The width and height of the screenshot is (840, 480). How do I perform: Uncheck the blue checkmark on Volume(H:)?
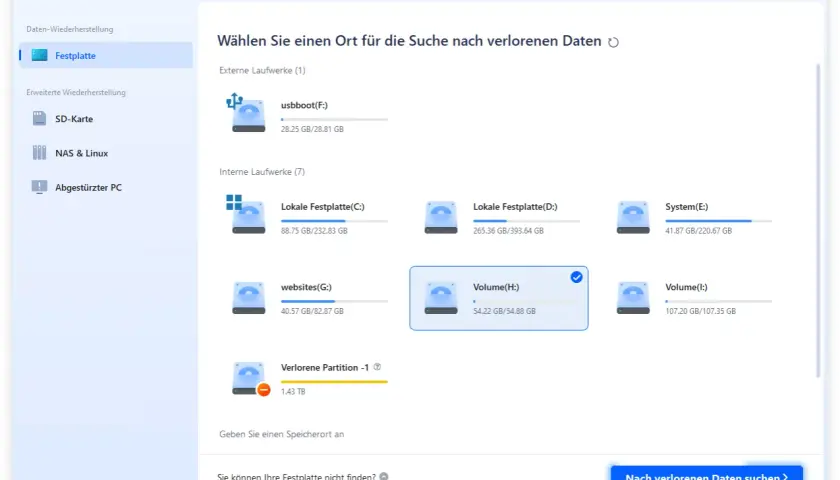(x=576, y=277)
